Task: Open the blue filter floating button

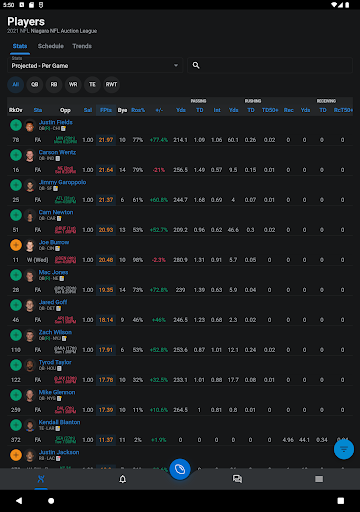Action: click(x=344, y=449)
